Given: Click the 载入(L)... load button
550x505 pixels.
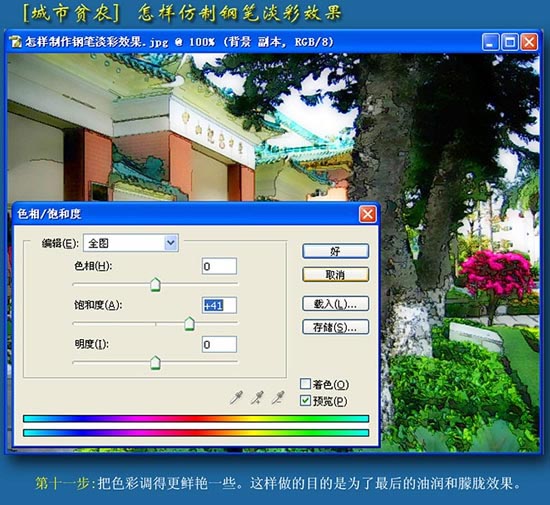Looking at the screenshot, I should 335,304.
